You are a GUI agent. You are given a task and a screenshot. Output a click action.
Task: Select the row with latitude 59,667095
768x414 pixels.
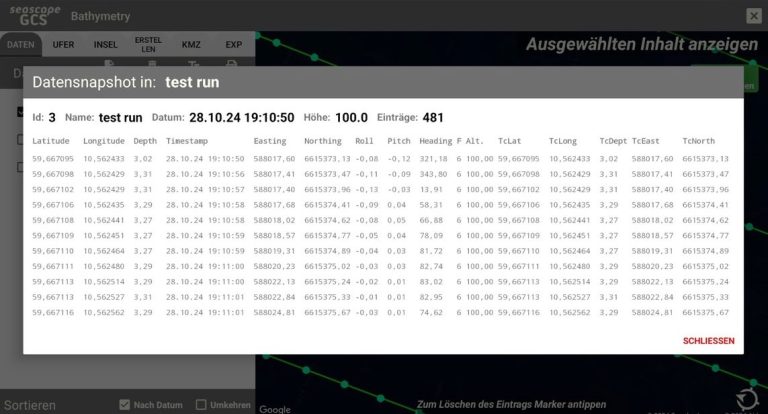pyautogui.click(x=381, y=159)
